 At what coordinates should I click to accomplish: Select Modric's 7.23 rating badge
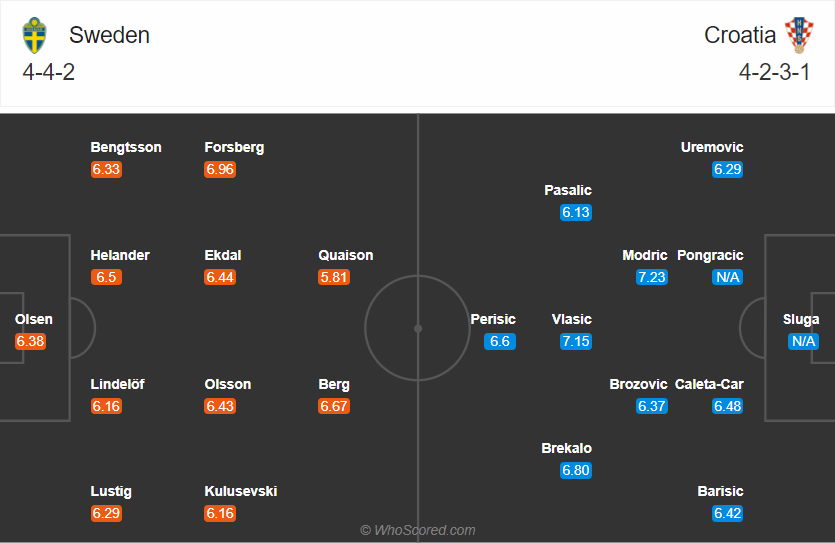(651, 277)
